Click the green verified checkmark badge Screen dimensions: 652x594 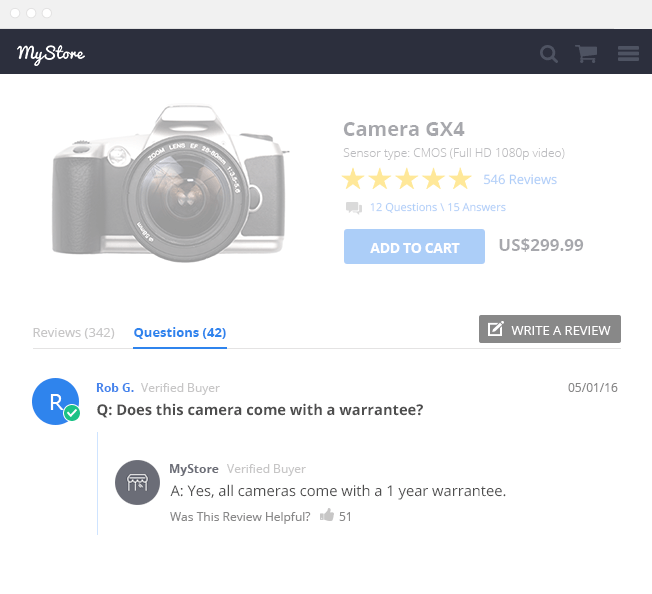click(72, 413)
